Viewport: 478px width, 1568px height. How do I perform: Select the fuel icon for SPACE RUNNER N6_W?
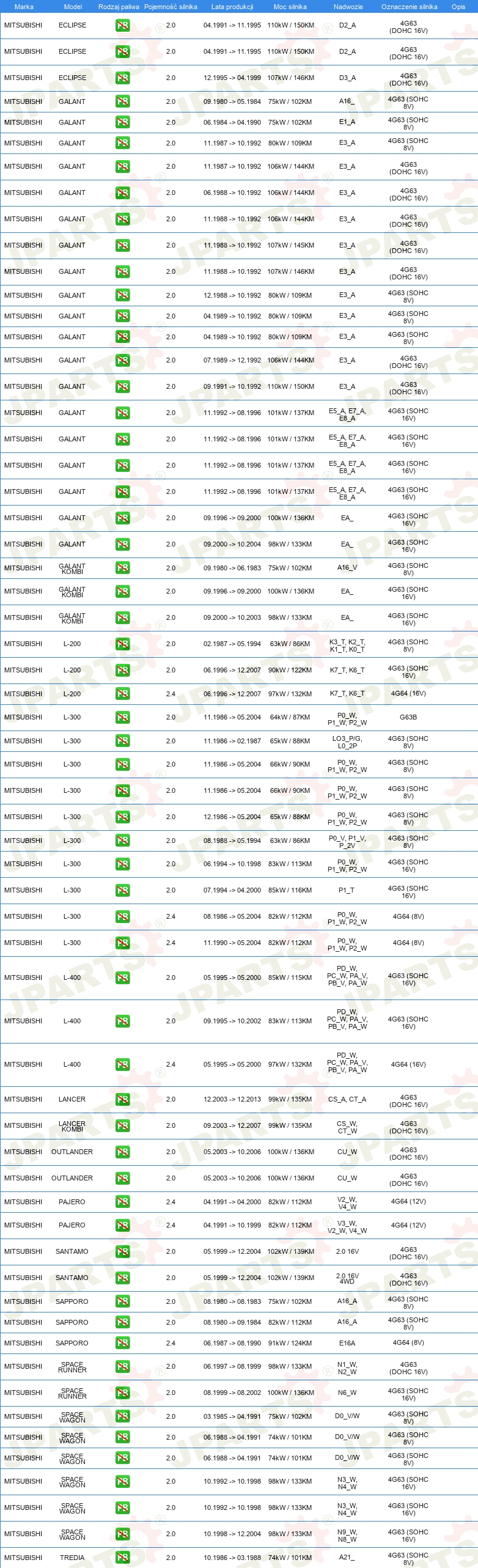coord(122,1393)
